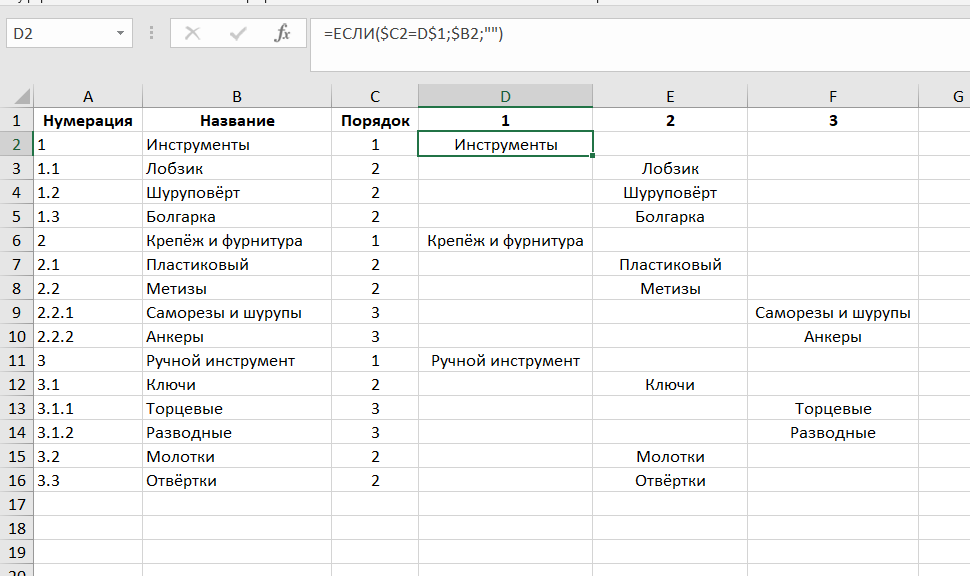
Task: Select the 'Название' header cell
Action: [x=237, y=121]
